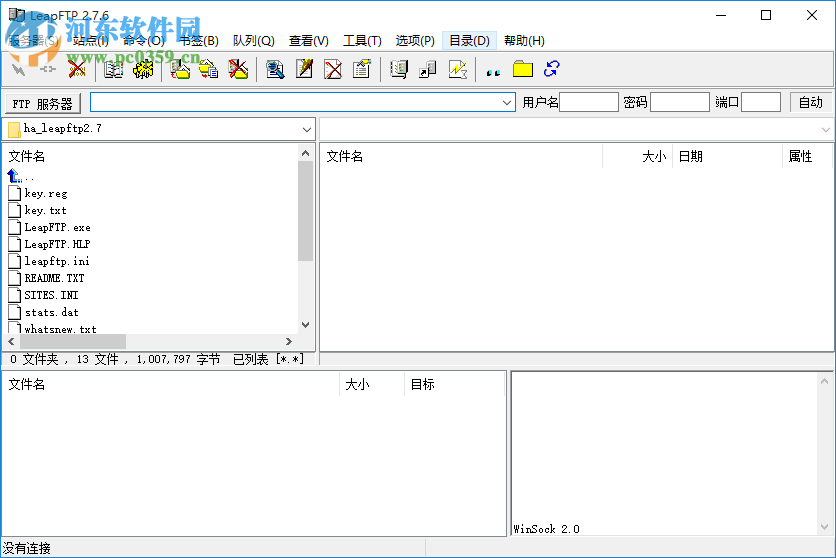836x558 pixels.
Task: Sort remote list by 属性 column
Action: click(807, 156)
